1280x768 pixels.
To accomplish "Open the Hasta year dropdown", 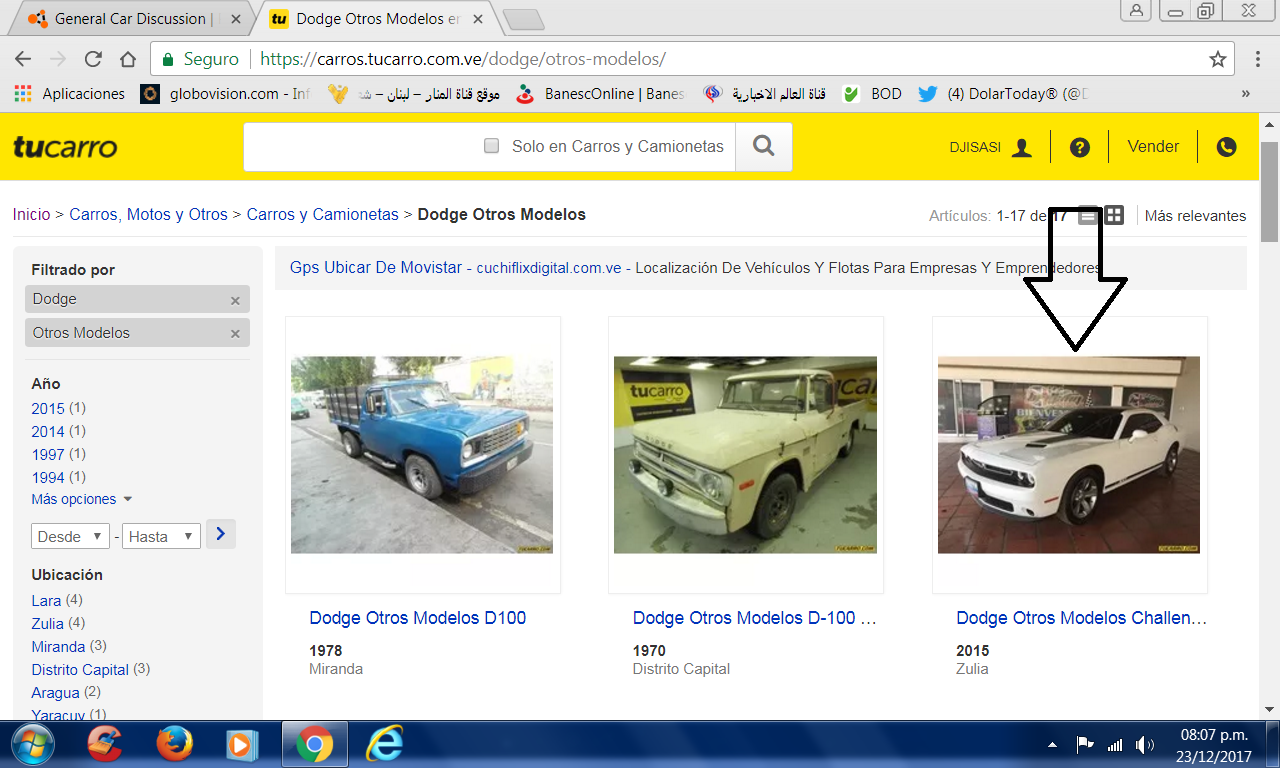I will tap(161, 536).
